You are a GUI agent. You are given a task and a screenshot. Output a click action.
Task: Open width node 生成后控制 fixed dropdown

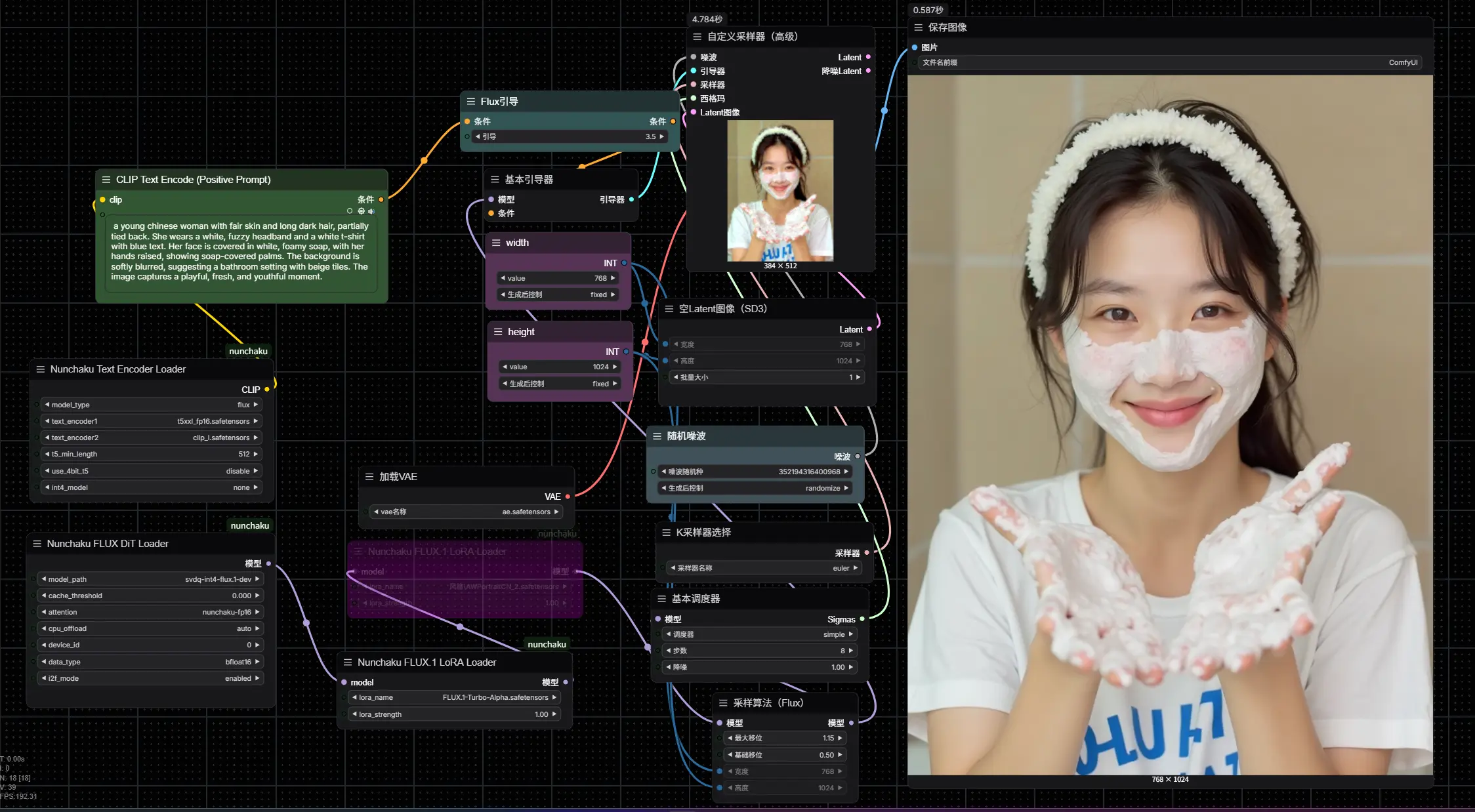click(558, 294)
